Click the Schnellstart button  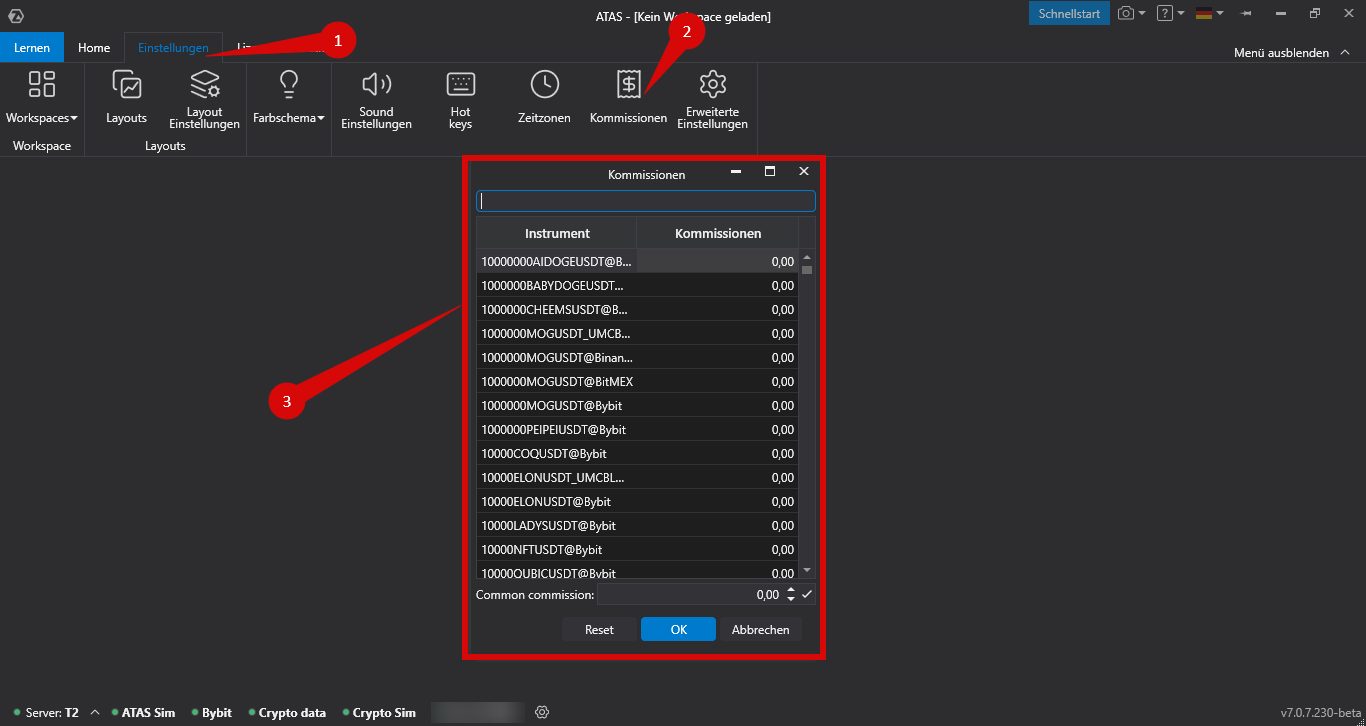(x=1069, y=13)
